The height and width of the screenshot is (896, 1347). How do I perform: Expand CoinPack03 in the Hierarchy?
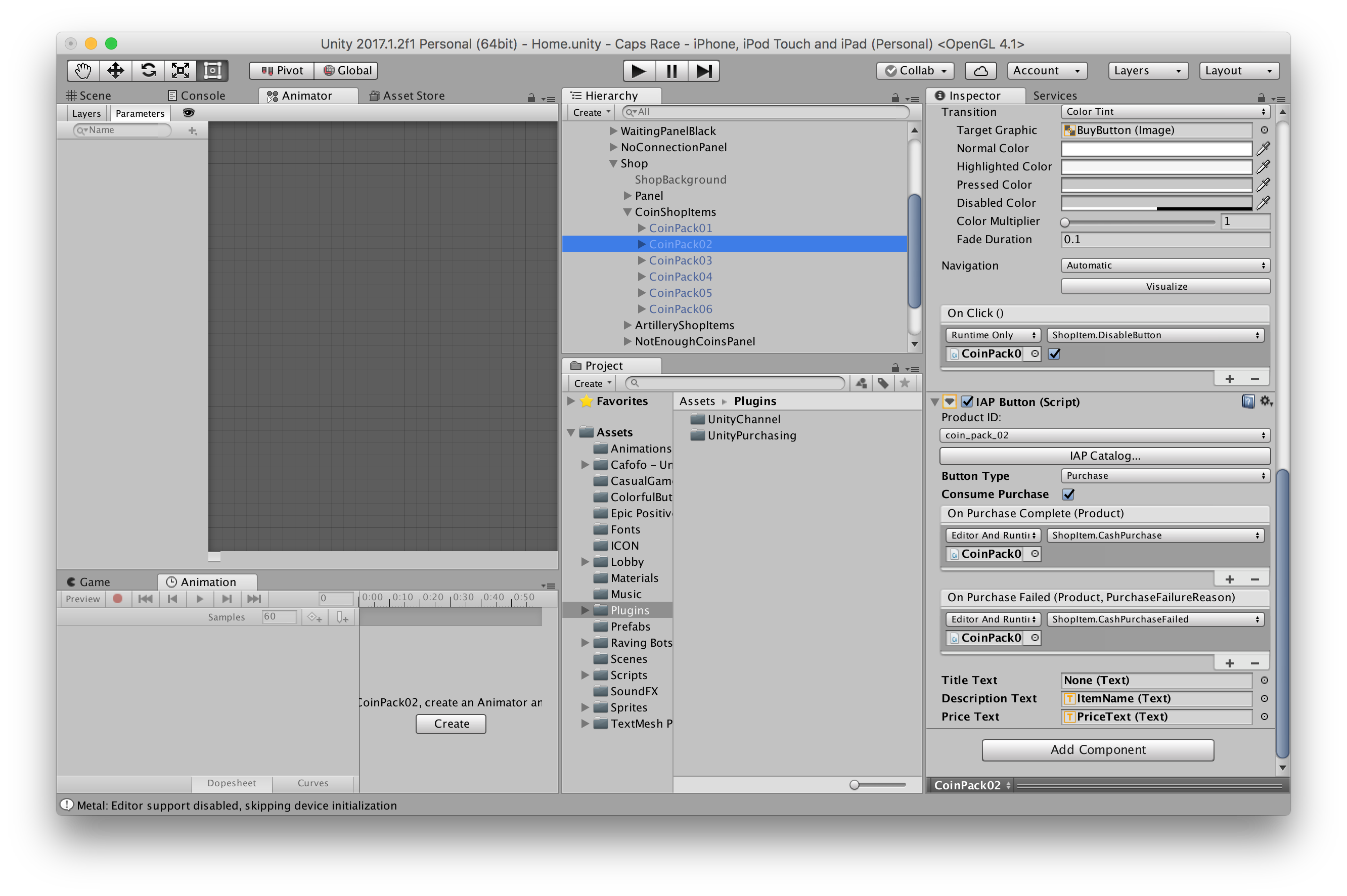coord(642,260)
